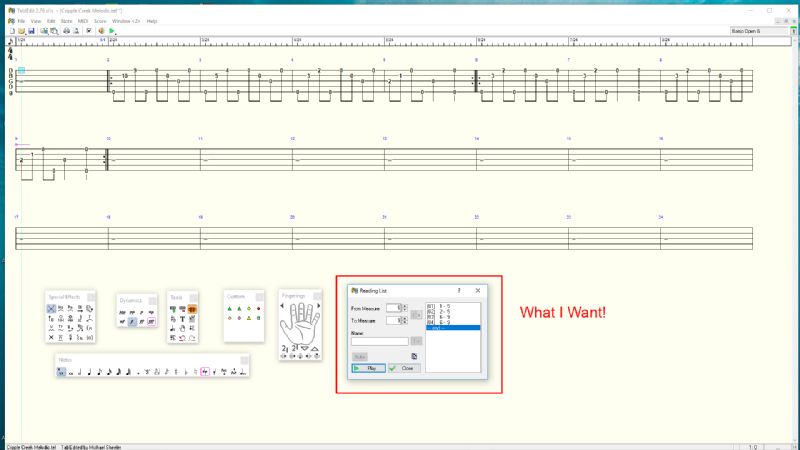Click the Open folder toolbar icon
Viewport: 800px width, 450px height.
[21, 31]
